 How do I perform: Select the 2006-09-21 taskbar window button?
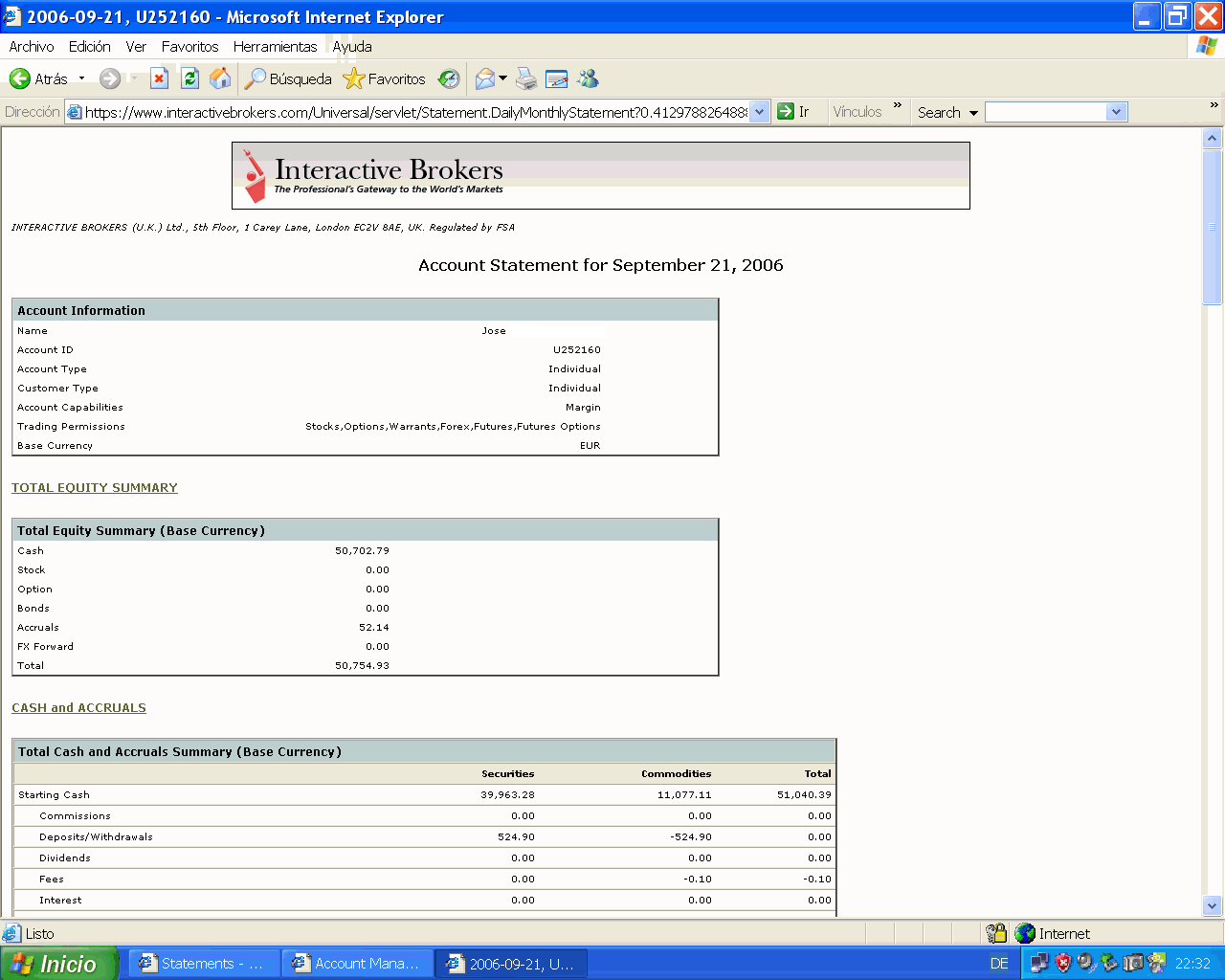[511, 964]
